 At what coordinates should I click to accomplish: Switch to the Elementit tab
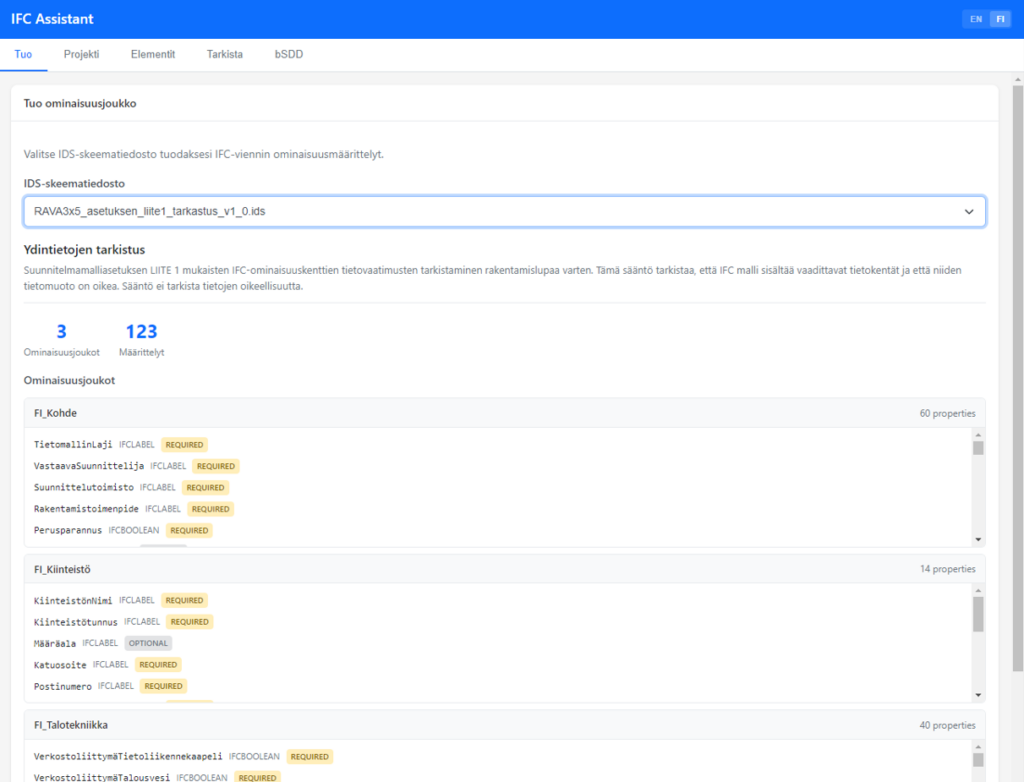[153, 55]
